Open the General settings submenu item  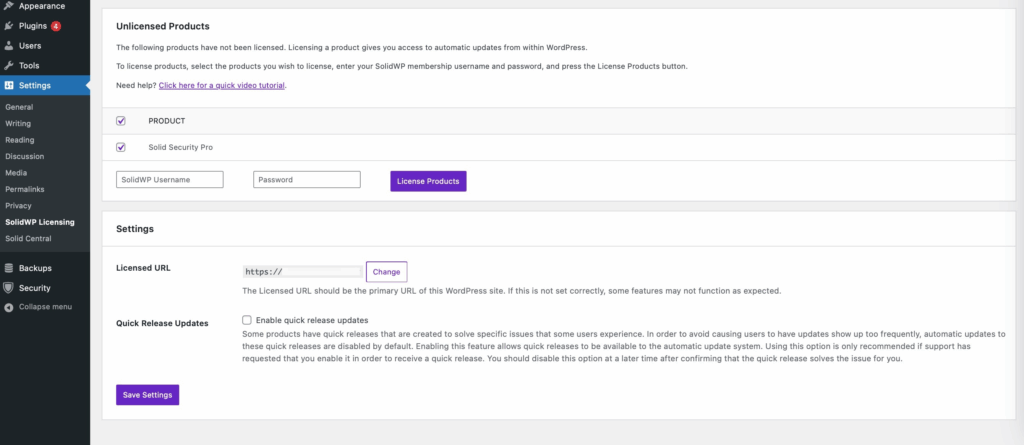tap(19, 106)
